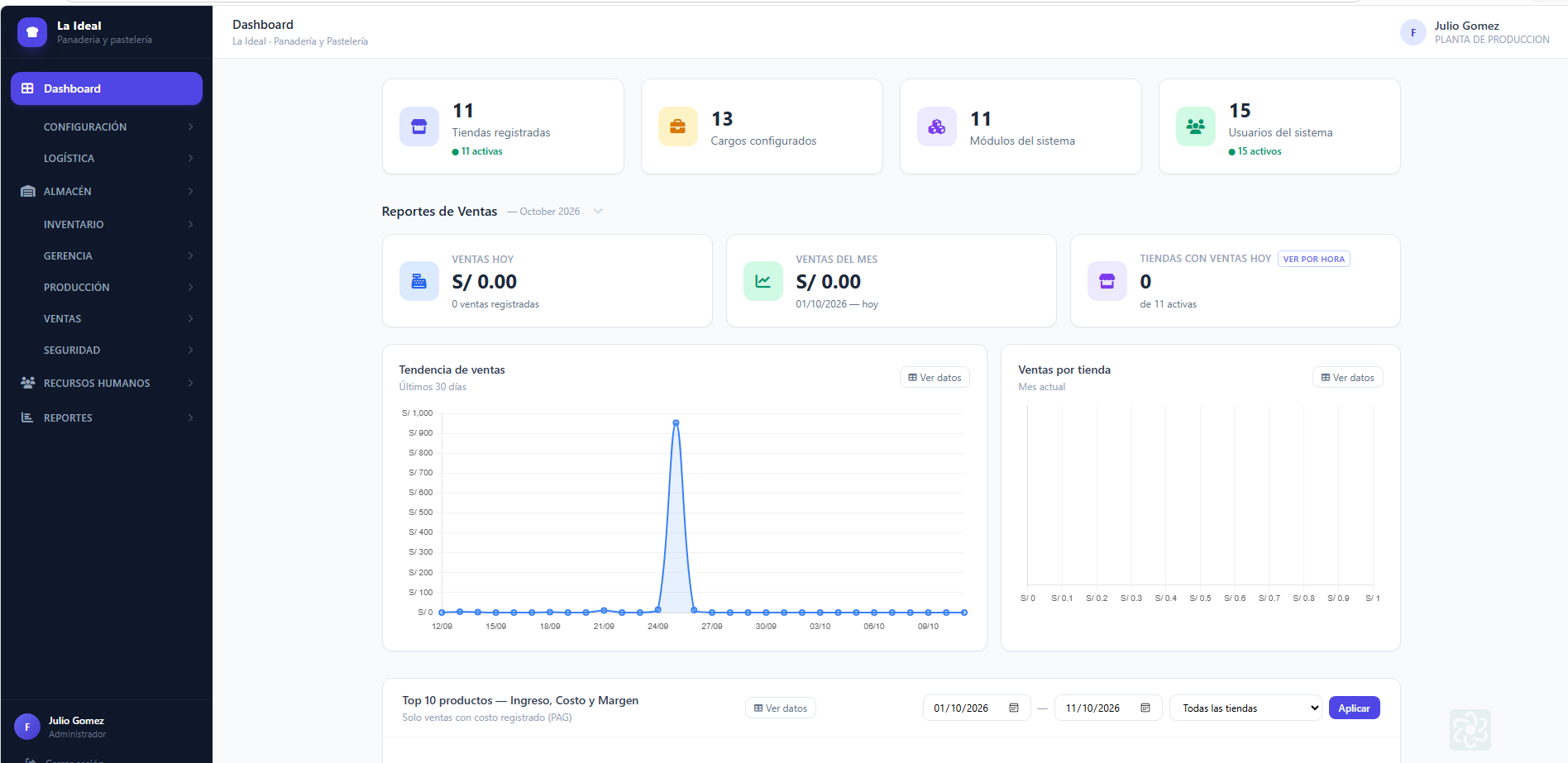Click the purple store icon in Tiendas con Ventas Hoy

tap(1107, 281)
